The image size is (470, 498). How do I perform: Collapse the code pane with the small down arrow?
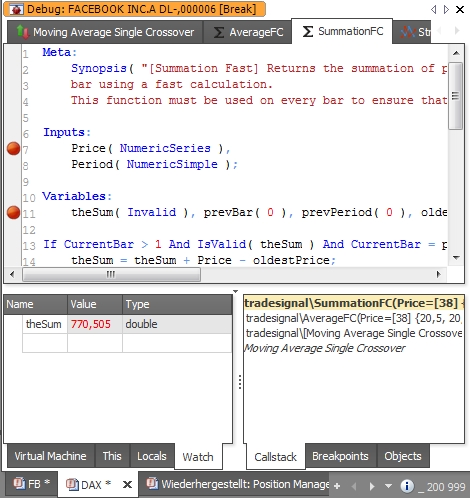point(235,291)
